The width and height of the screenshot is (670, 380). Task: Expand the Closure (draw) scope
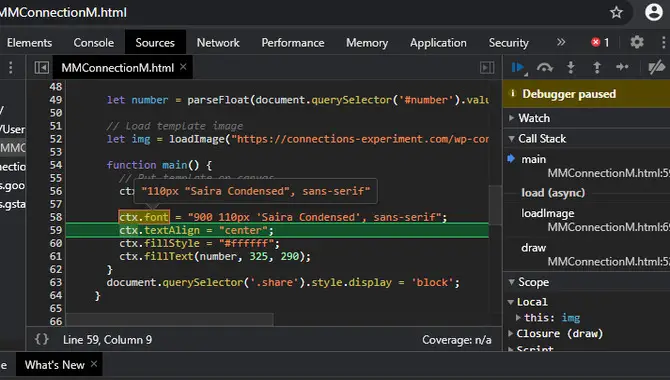tap(510, 333)
